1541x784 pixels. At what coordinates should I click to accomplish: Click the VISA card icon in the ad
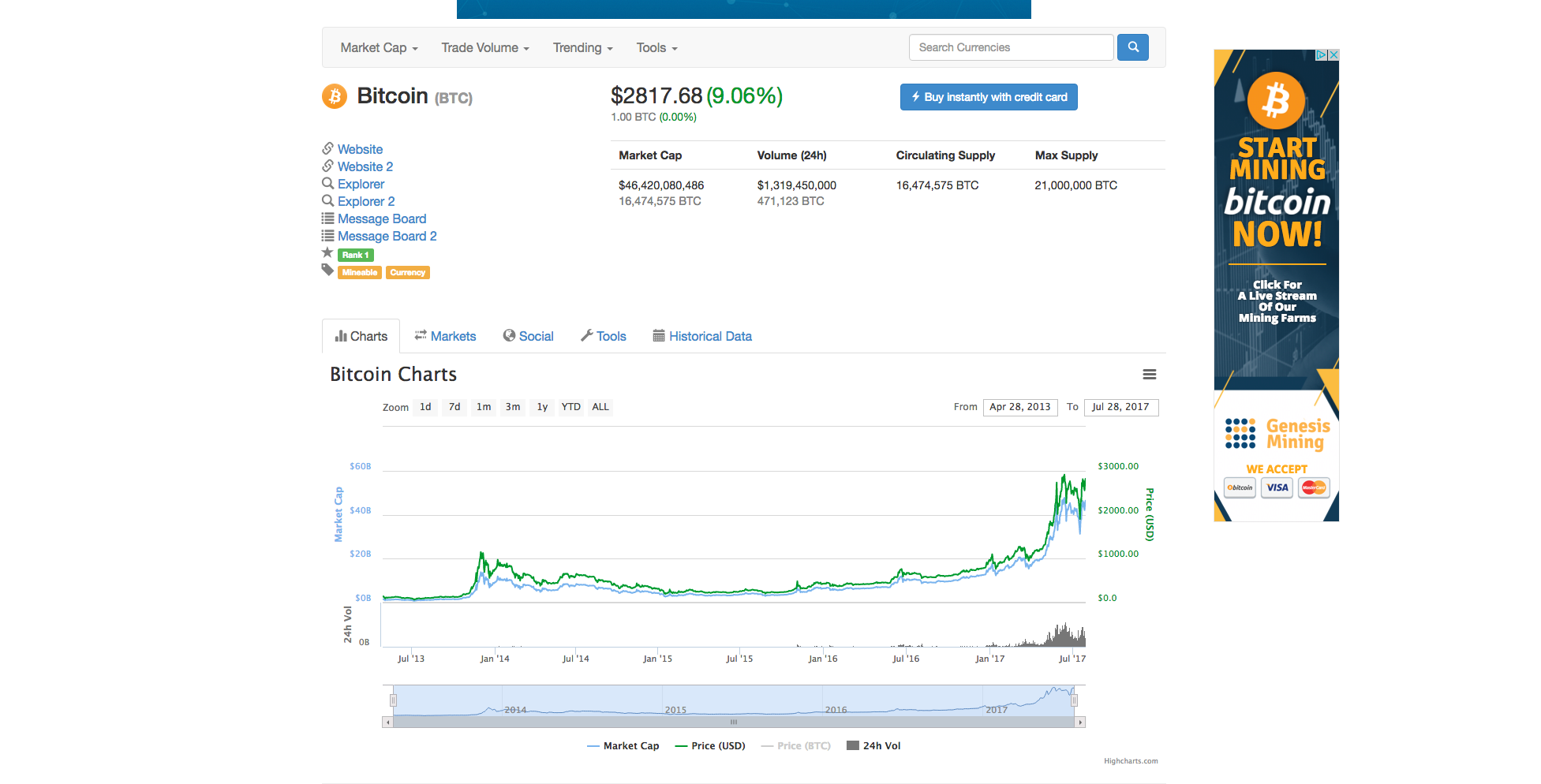1277,487
